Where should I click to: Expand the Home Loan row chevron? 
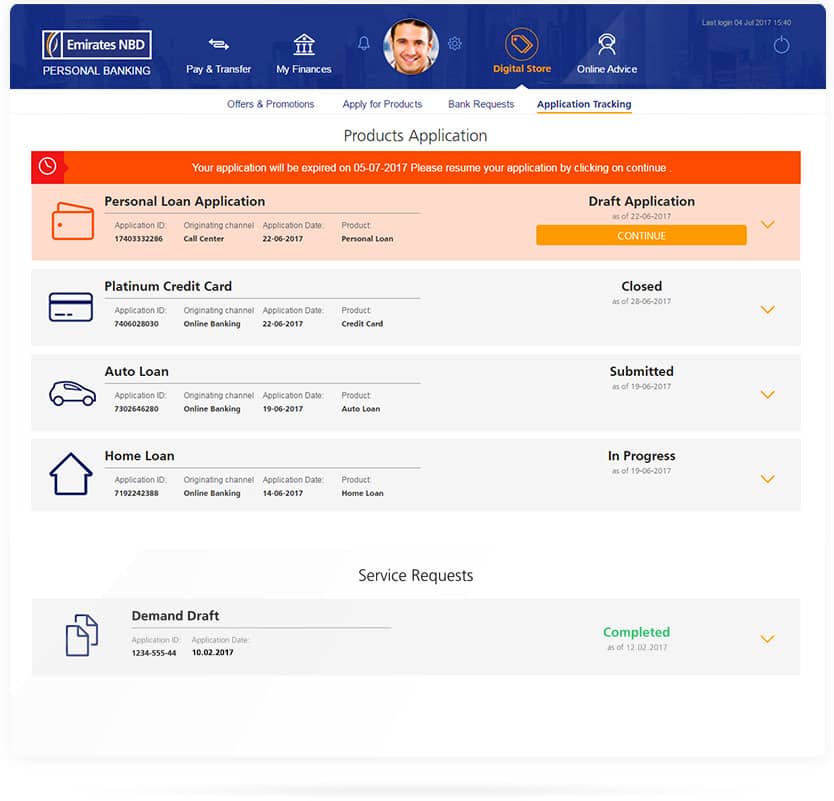767,479
